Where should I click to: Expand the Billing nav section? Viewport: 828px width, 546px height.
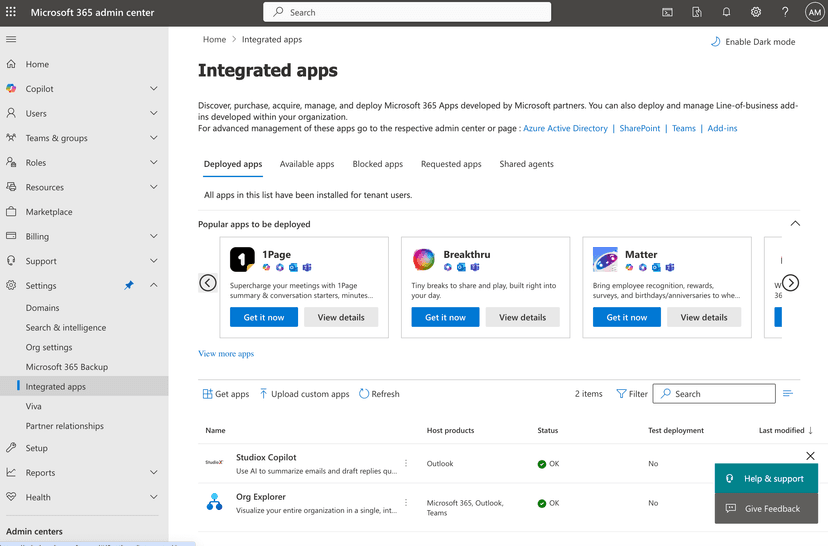(x=154, y=236)
